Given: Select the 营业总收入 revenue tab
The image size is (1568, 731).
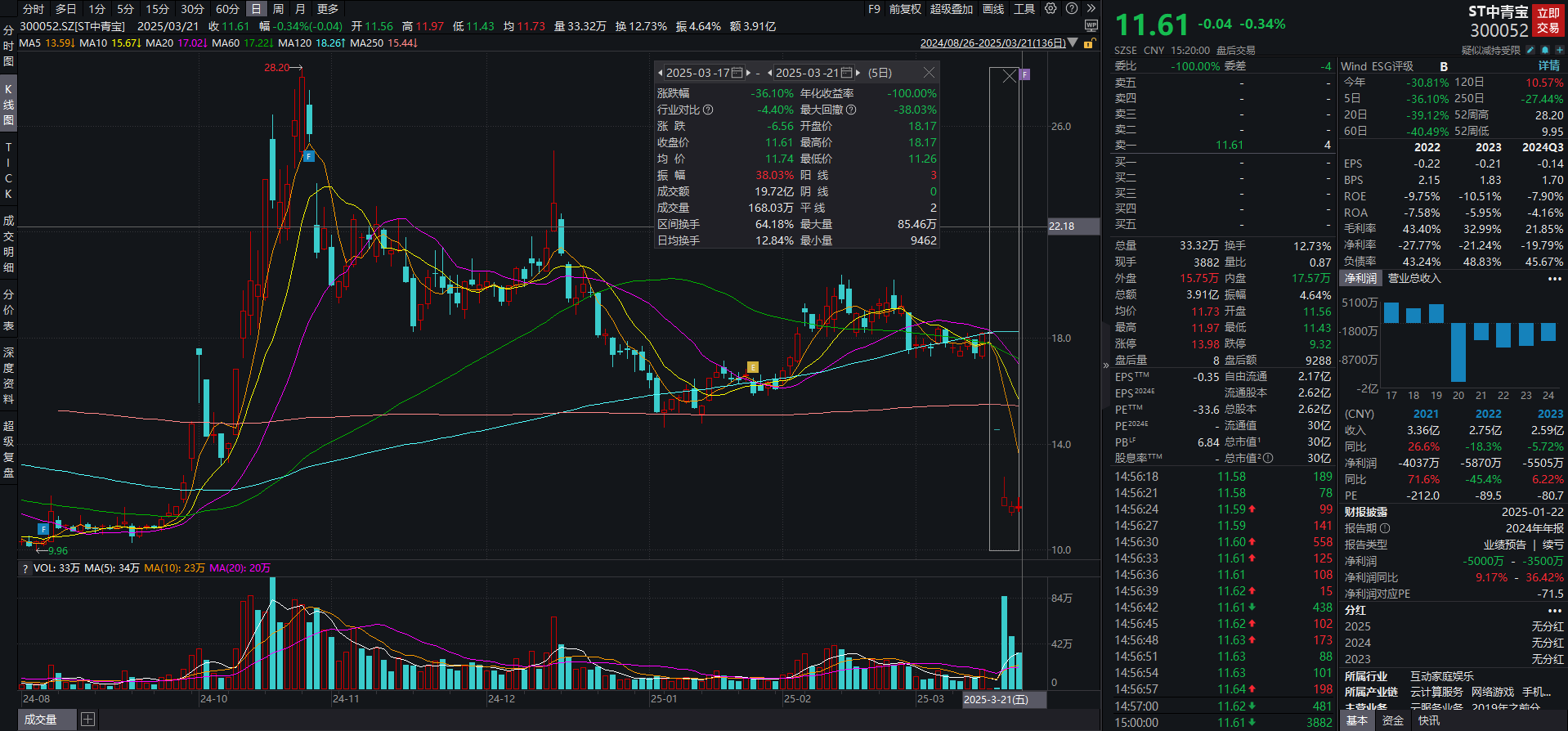Looking at the screenshot, I should (x=1414, y=279).
